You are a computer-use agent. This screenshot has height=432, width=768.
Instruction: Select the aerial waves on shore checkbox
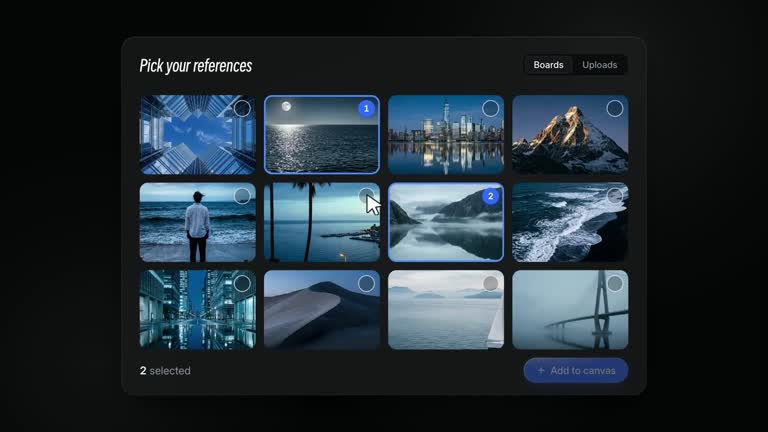(x=615, y=196)
